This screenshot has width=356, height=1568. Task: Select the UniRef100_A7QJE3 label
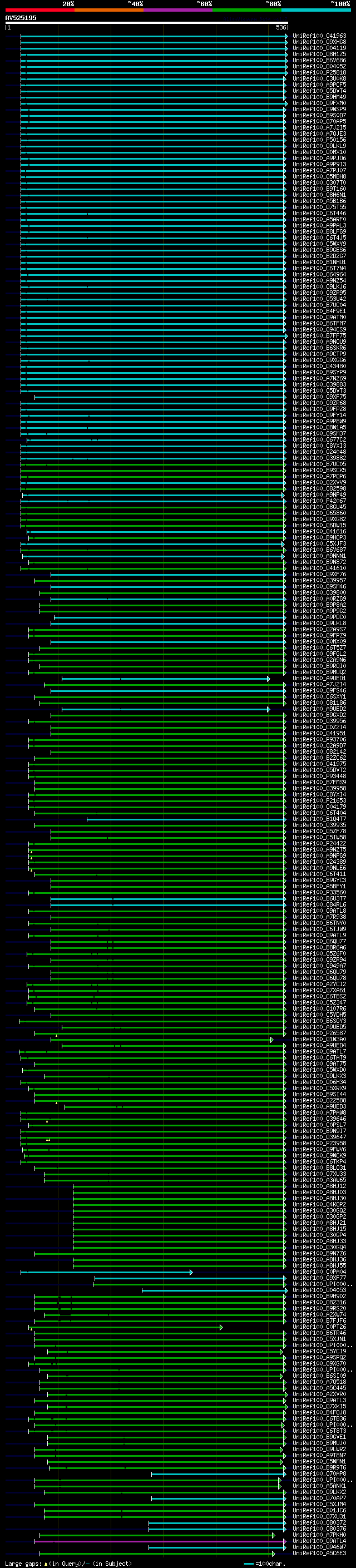(x=319, y=134)
